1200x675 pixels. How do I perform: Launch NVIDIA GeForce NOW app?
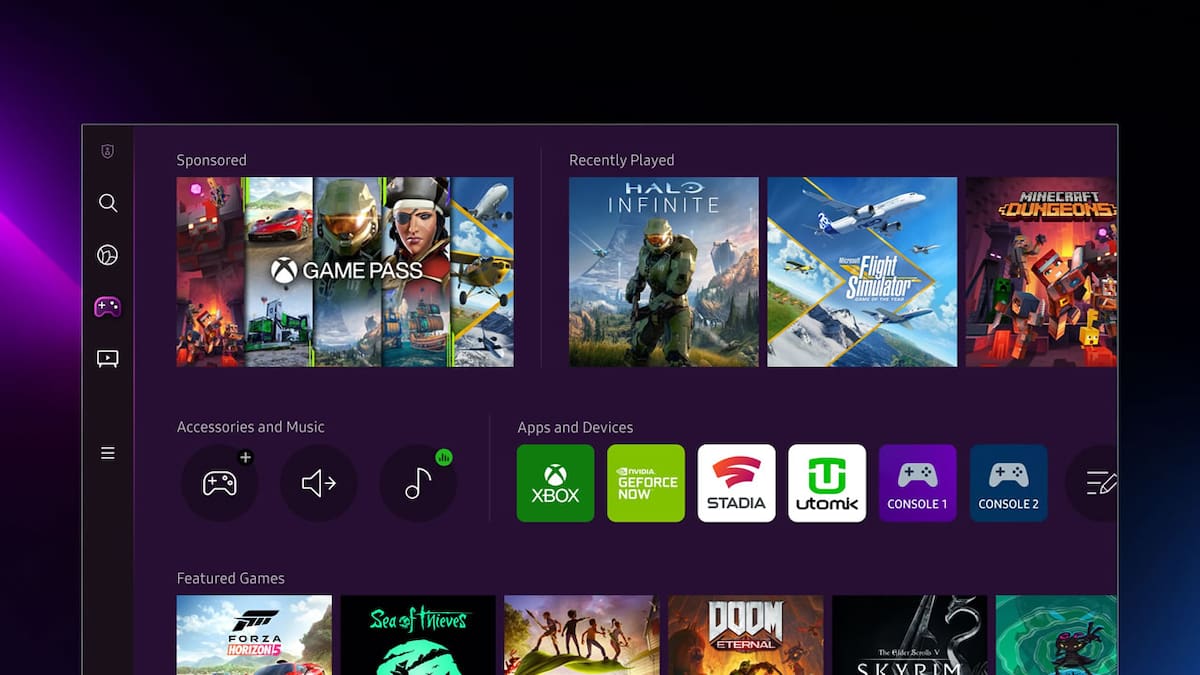[x=646, y=483]
